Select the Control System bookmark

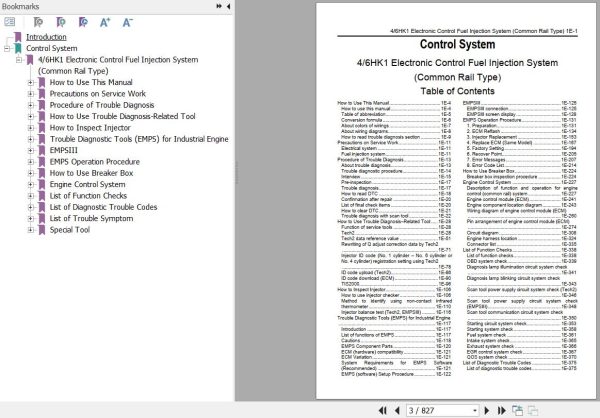pos(52,48)
